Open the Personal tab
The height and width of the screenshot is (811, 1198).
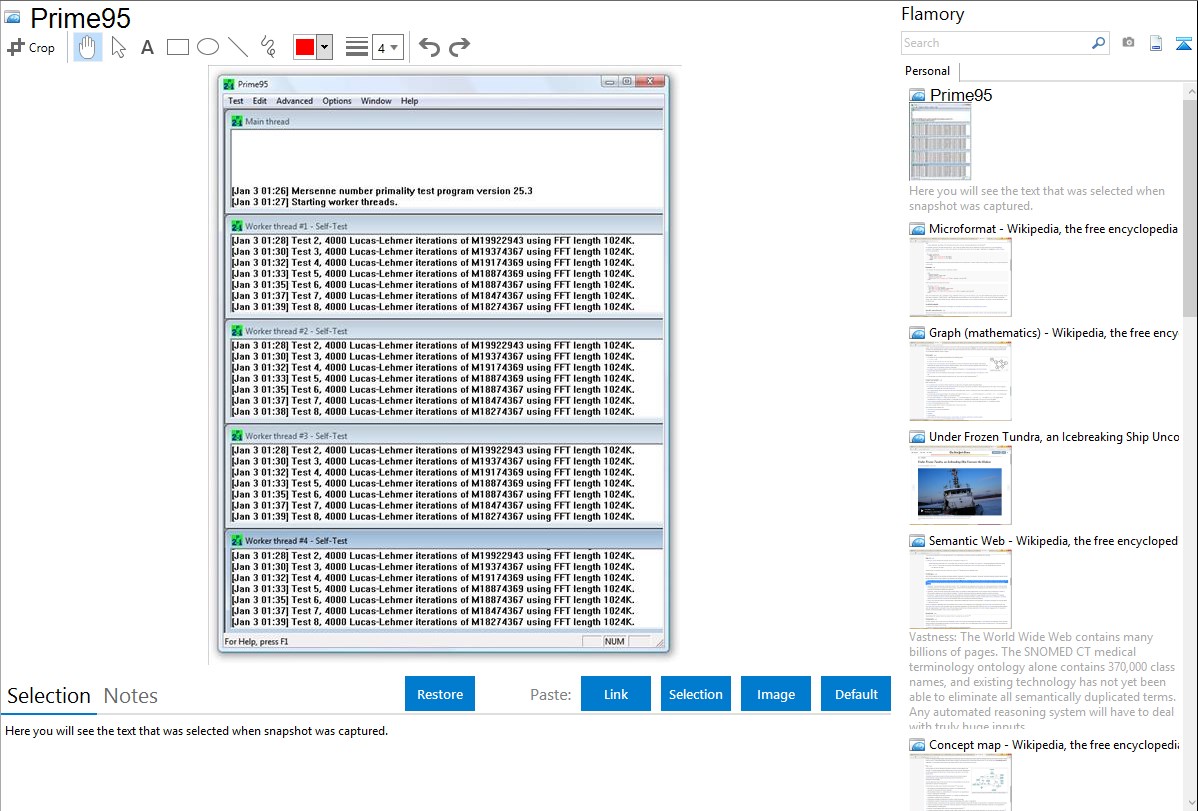click(927, 71)
